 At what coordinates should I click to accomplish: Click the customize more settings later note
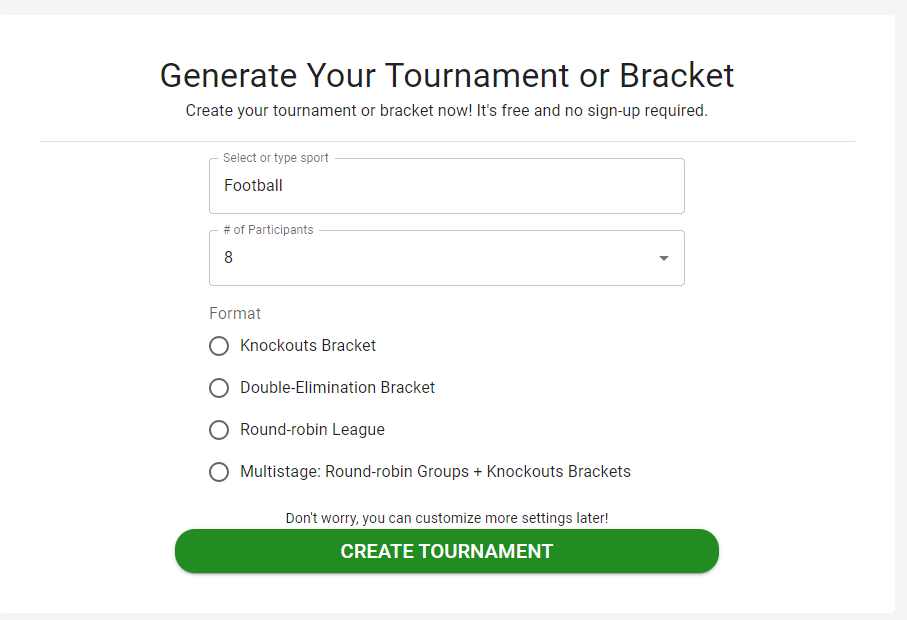447,518
